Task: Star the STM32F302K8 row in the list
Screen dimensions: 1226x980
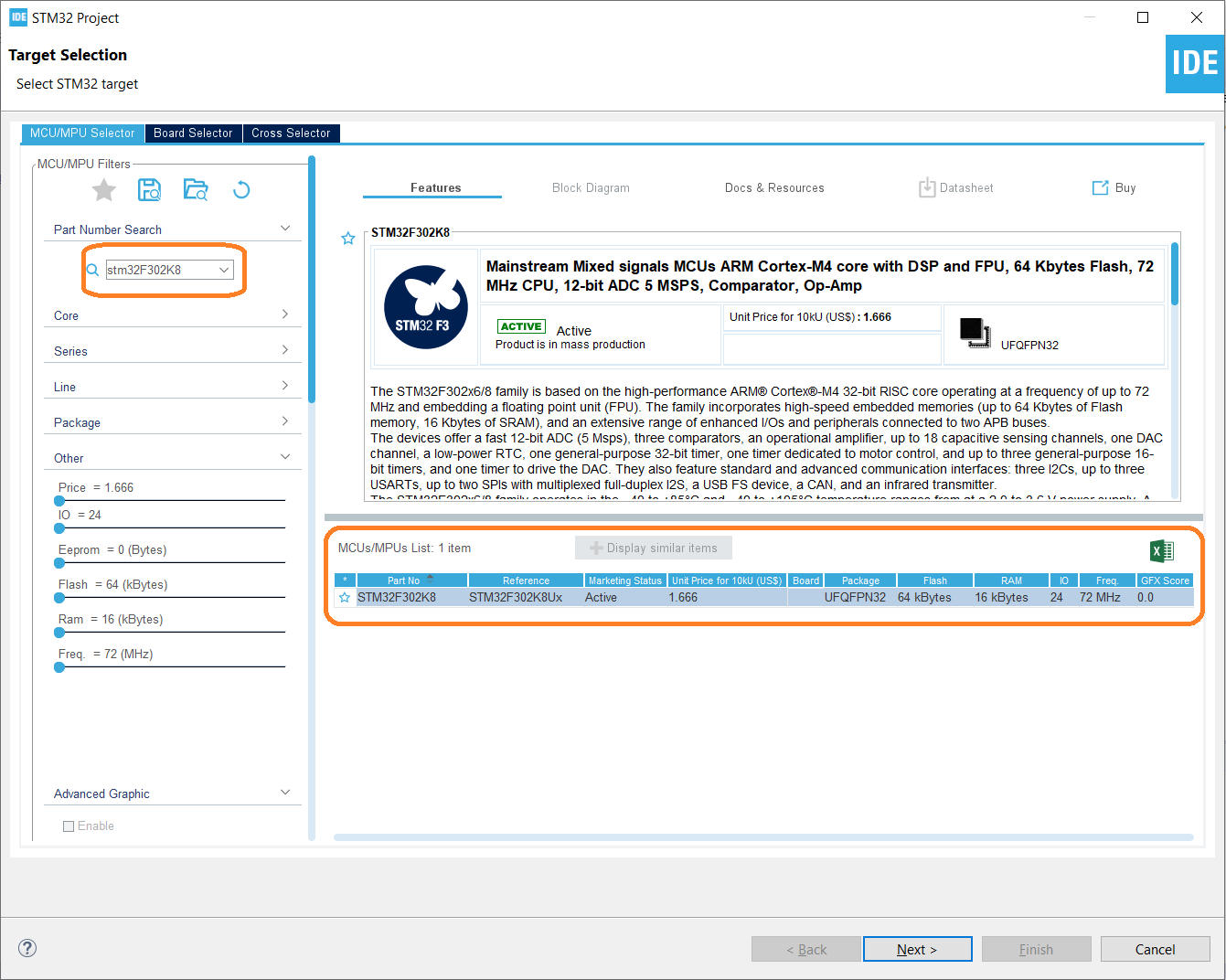Action: [345, 597]
